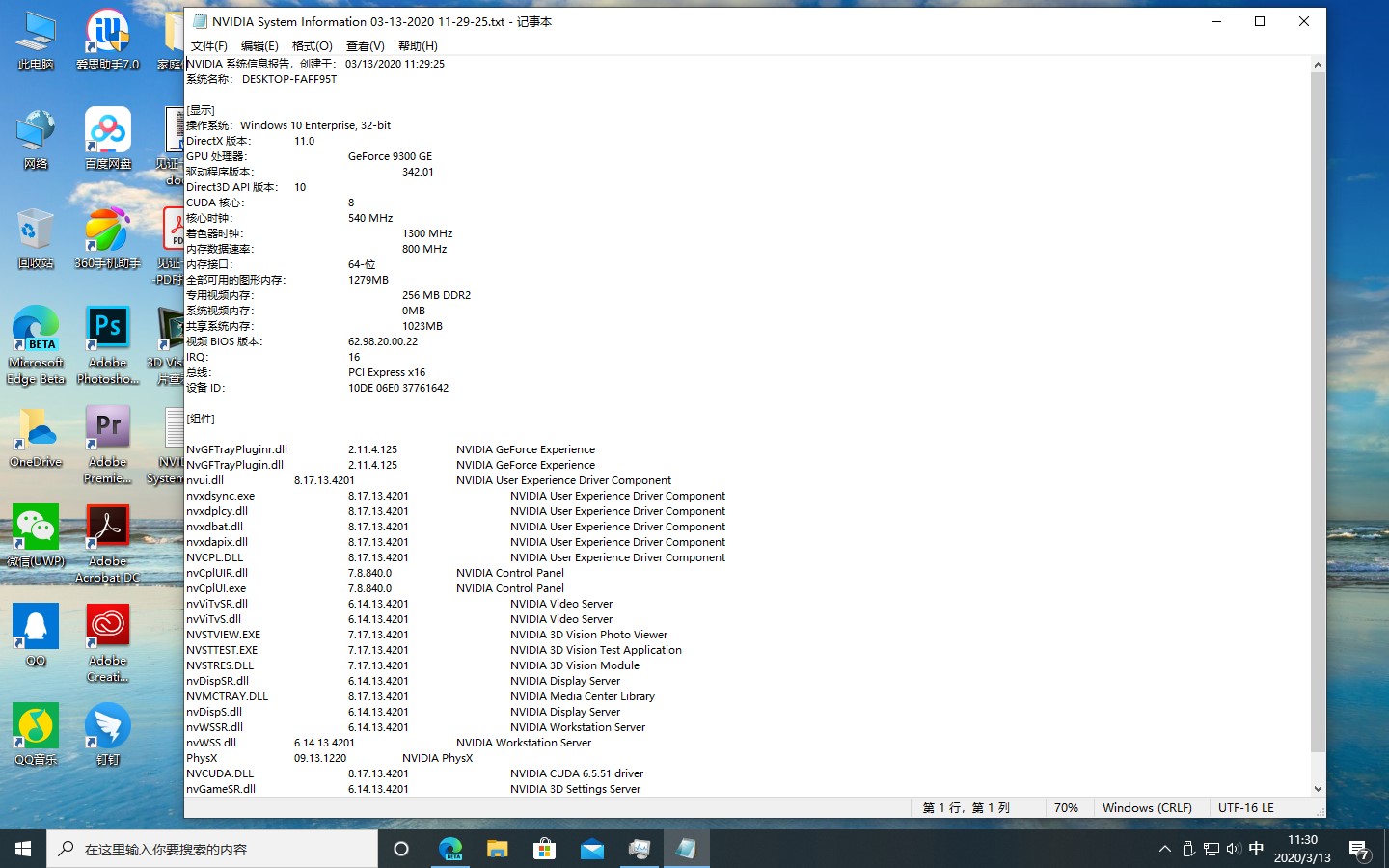Open the Notepad taskbar button
This screenshot has width=1389, height=868.
coord(686,849)
